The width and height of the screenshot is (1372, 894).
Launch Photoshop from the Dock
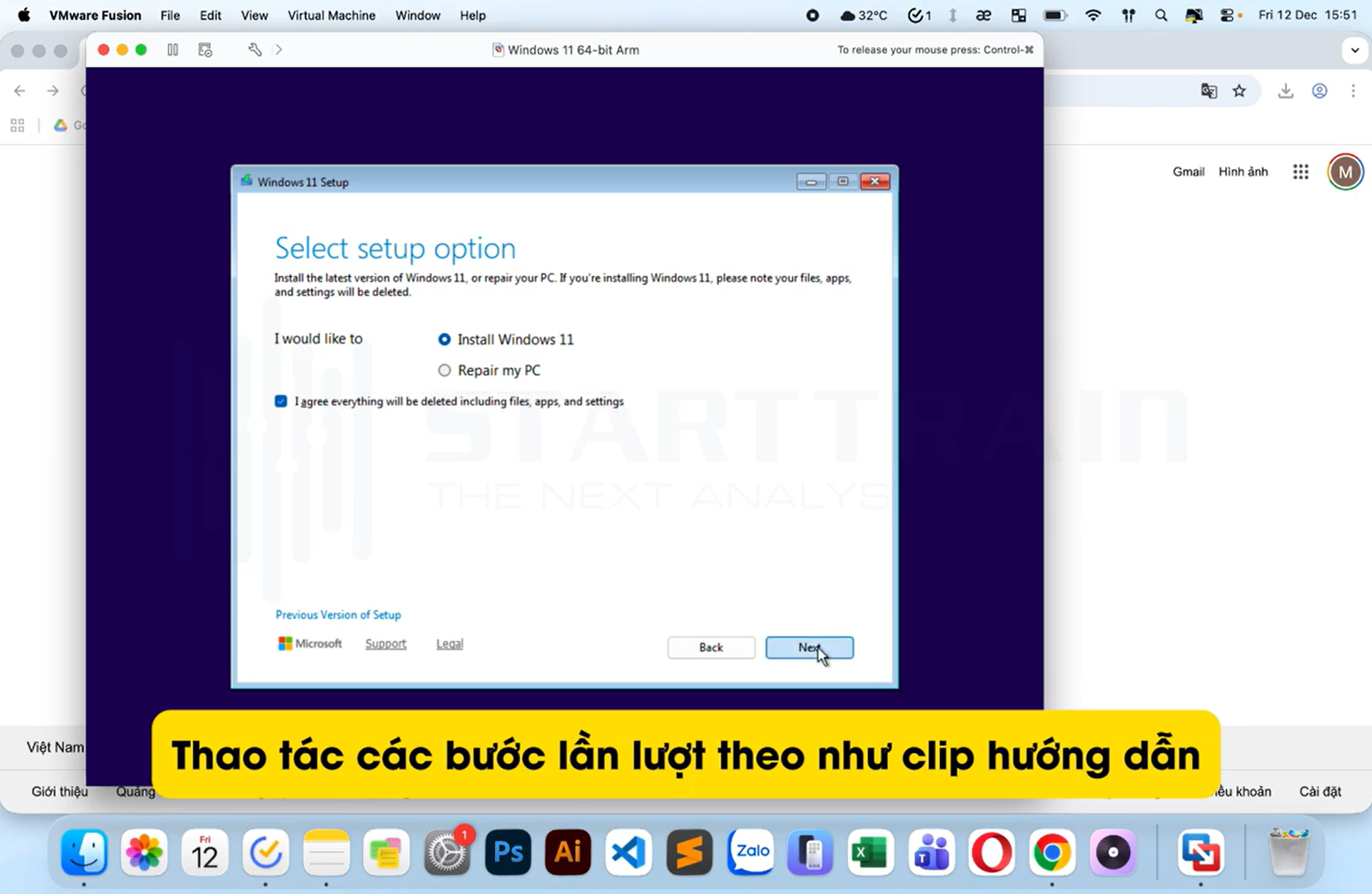coord(507,852)
